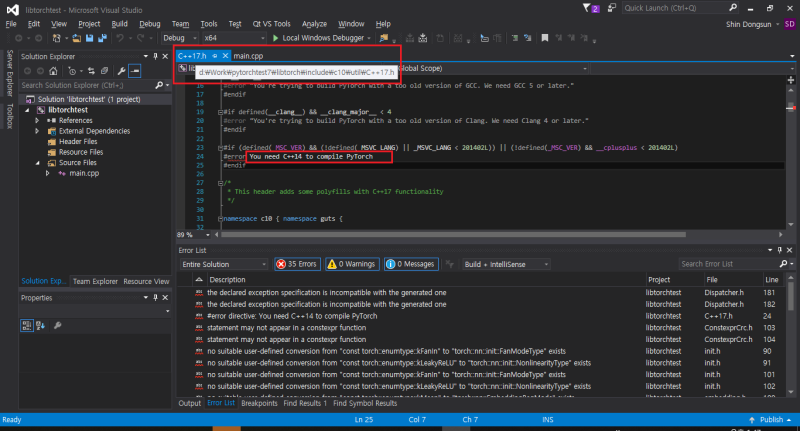Image resolution: width=800 pixels, height=431 pixels.
Task: Open the editor zoom 89 % dropdown
Action: pyautogui.click(x=208, y=235)
